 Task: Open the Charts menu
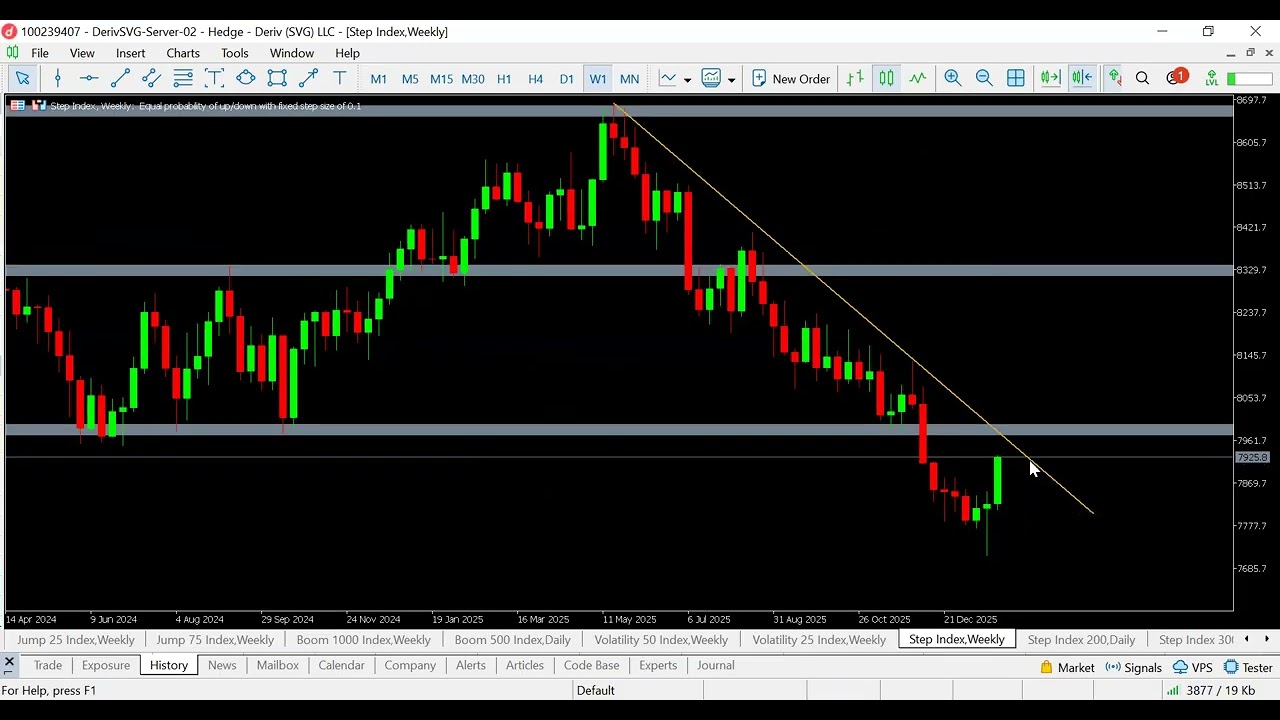point(183,53)
